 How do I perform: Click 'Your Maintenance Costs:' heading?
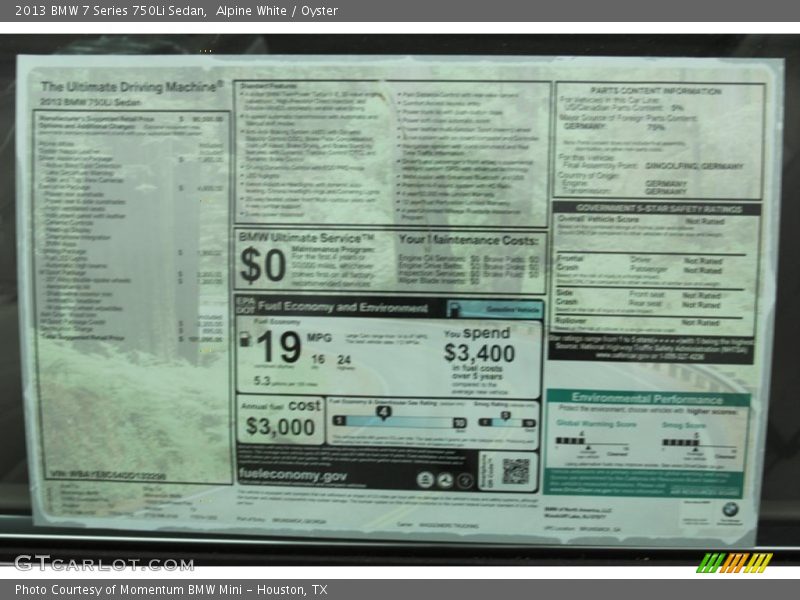click(468, 240)
